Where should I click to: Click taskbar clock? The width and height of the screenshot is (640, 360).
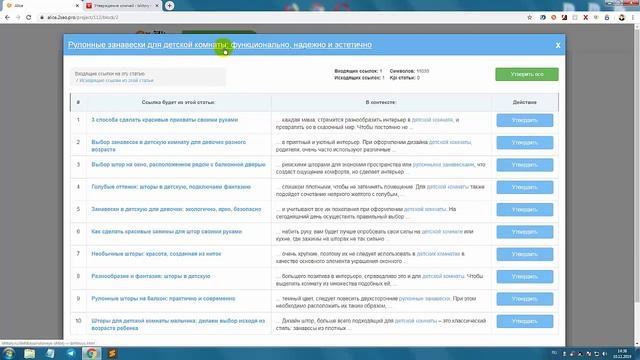coord(622,353)
